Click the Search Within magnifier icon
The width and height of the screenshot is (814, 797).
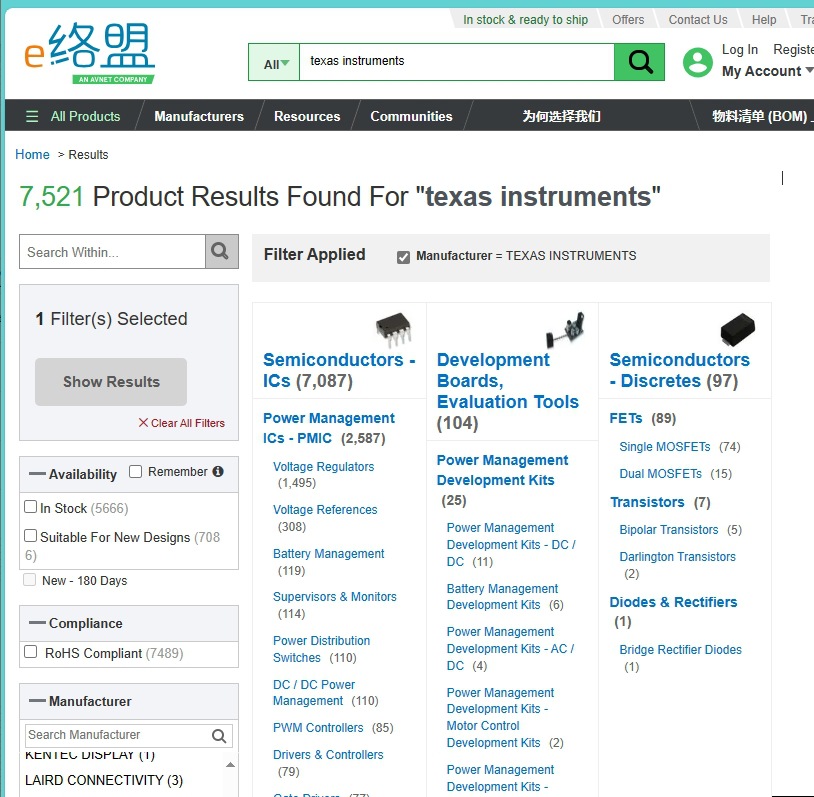pyautogui.click(x=221, y=251)
